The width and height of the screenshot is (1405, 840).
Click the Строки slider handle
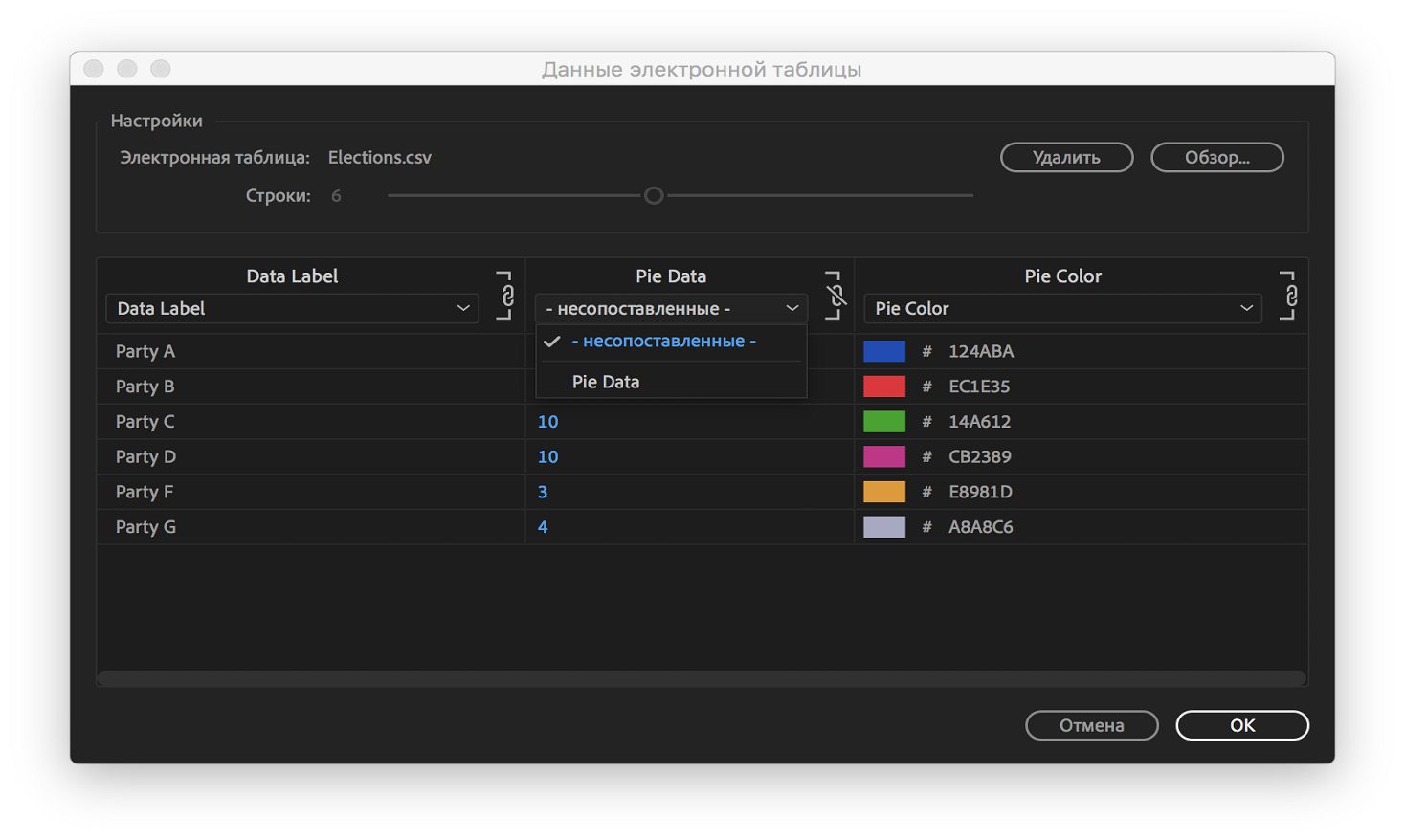654,195
